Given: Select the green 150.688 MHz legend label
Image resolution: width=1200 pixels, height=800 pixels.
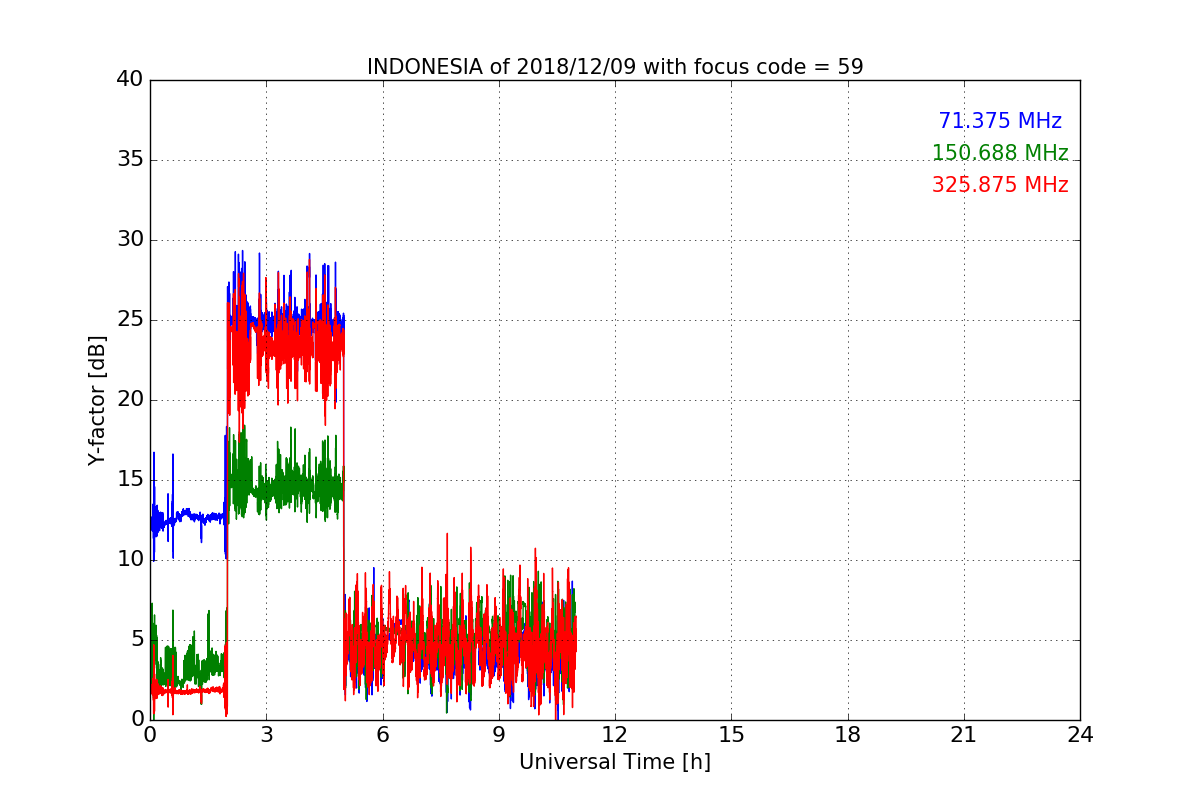Looking at the screenshot, I should point(1000,153).
